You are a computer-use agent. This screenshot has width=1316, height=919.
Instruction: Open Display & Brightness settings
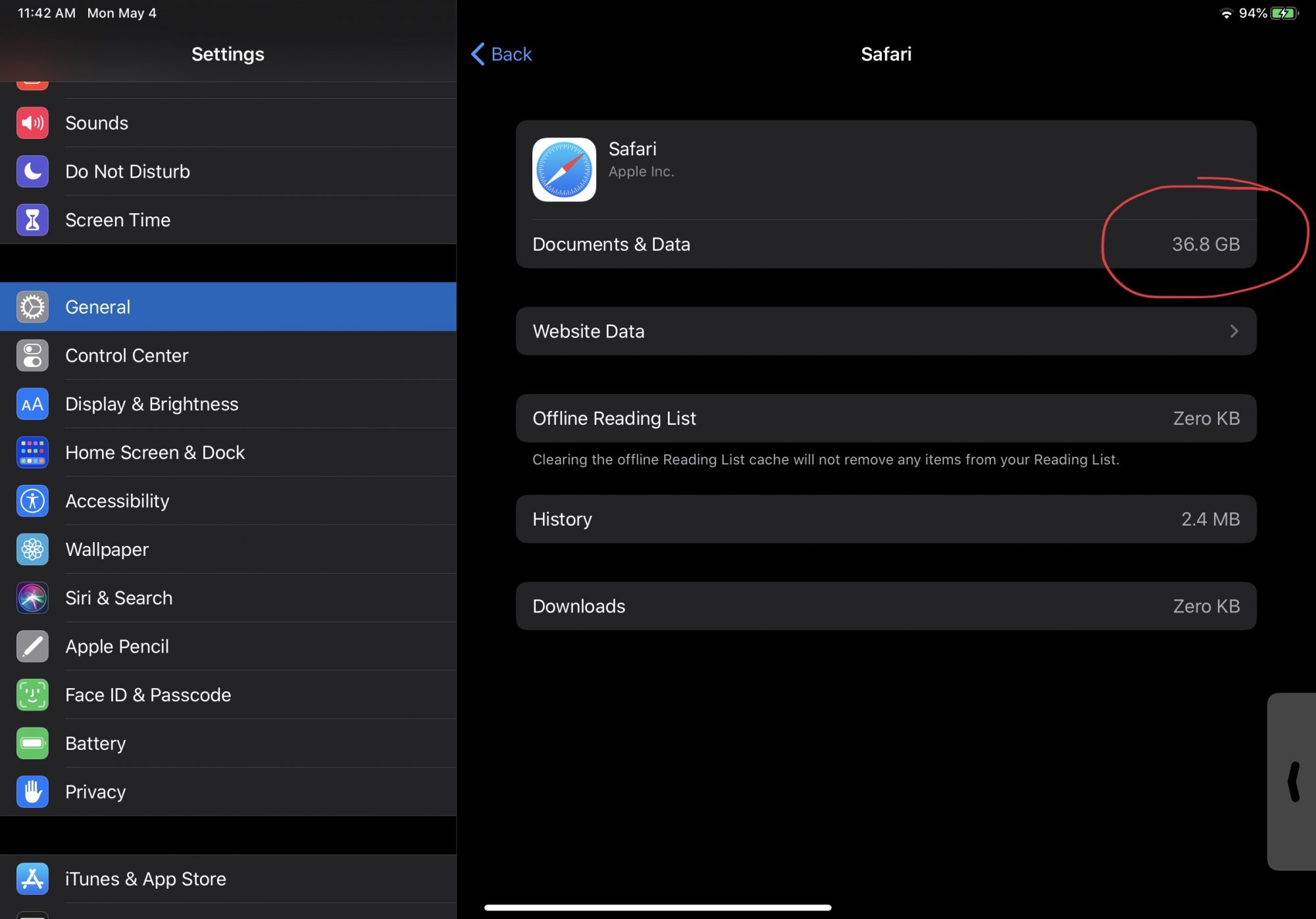[x=228, y=404]
